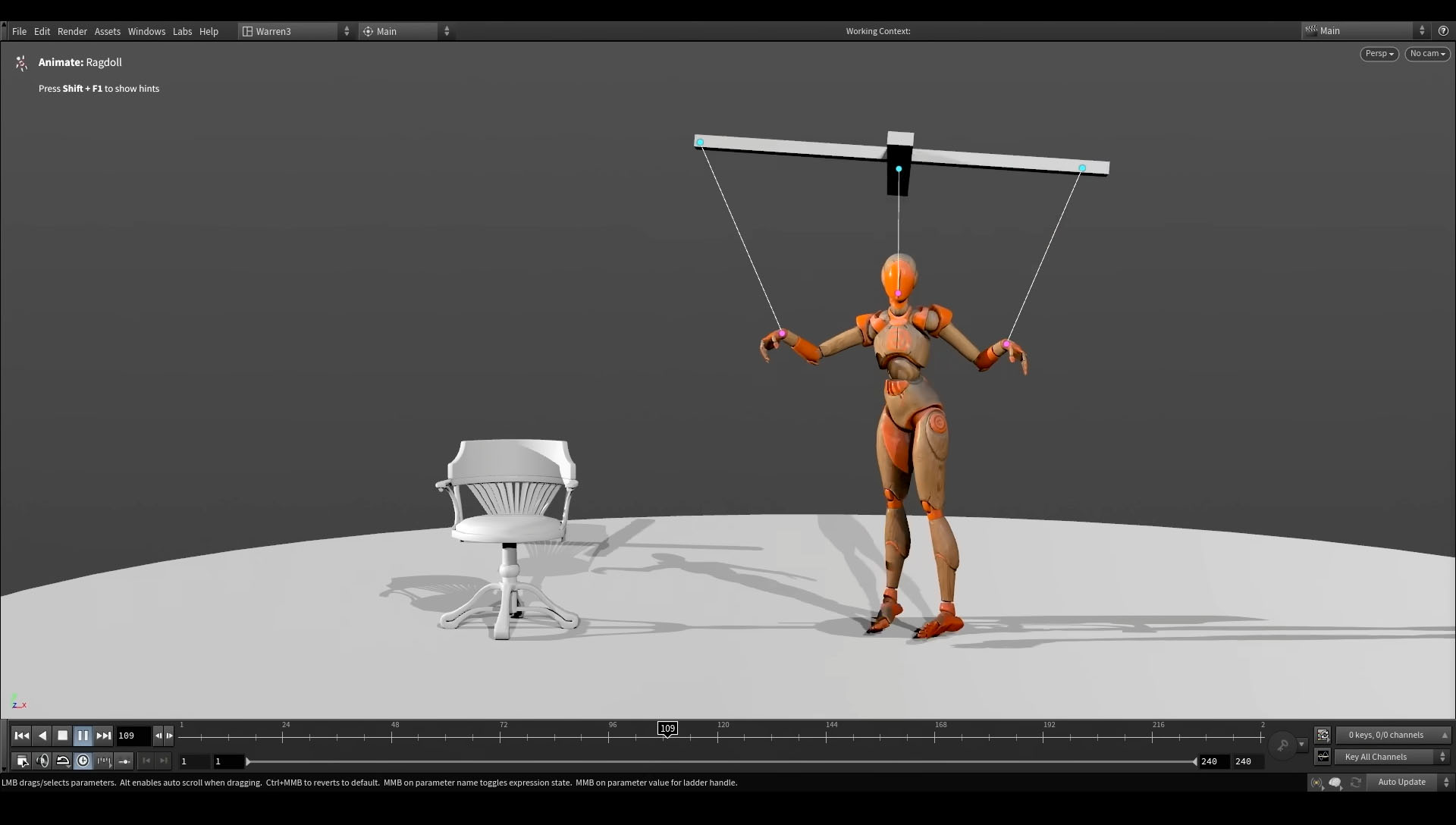
Task: Click the radial menu icon beside Main
Action: tap(368, 31)
